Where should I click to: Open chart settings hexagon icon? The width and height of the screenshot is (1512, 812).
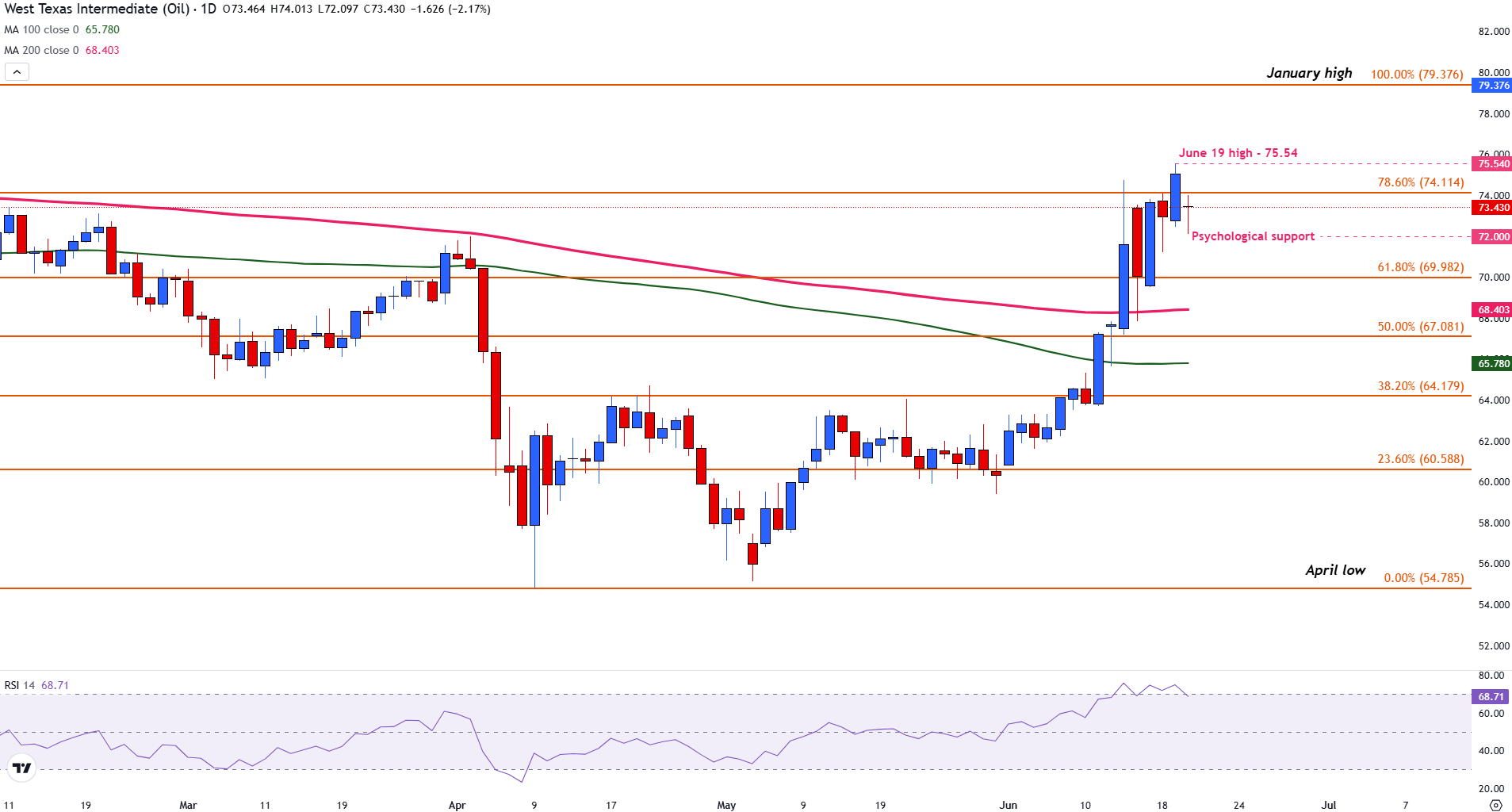[x=1495, y=805]
